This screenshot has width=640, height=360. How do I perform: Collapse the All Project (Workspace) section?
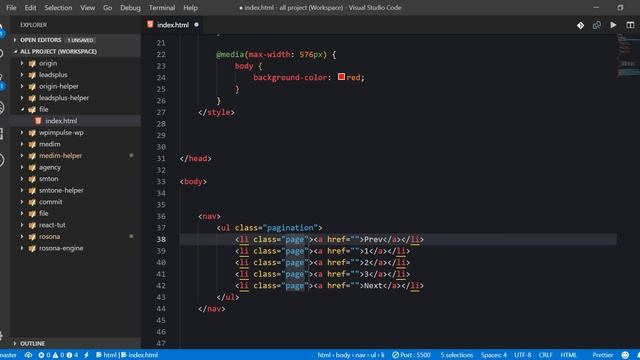point(75,51)
